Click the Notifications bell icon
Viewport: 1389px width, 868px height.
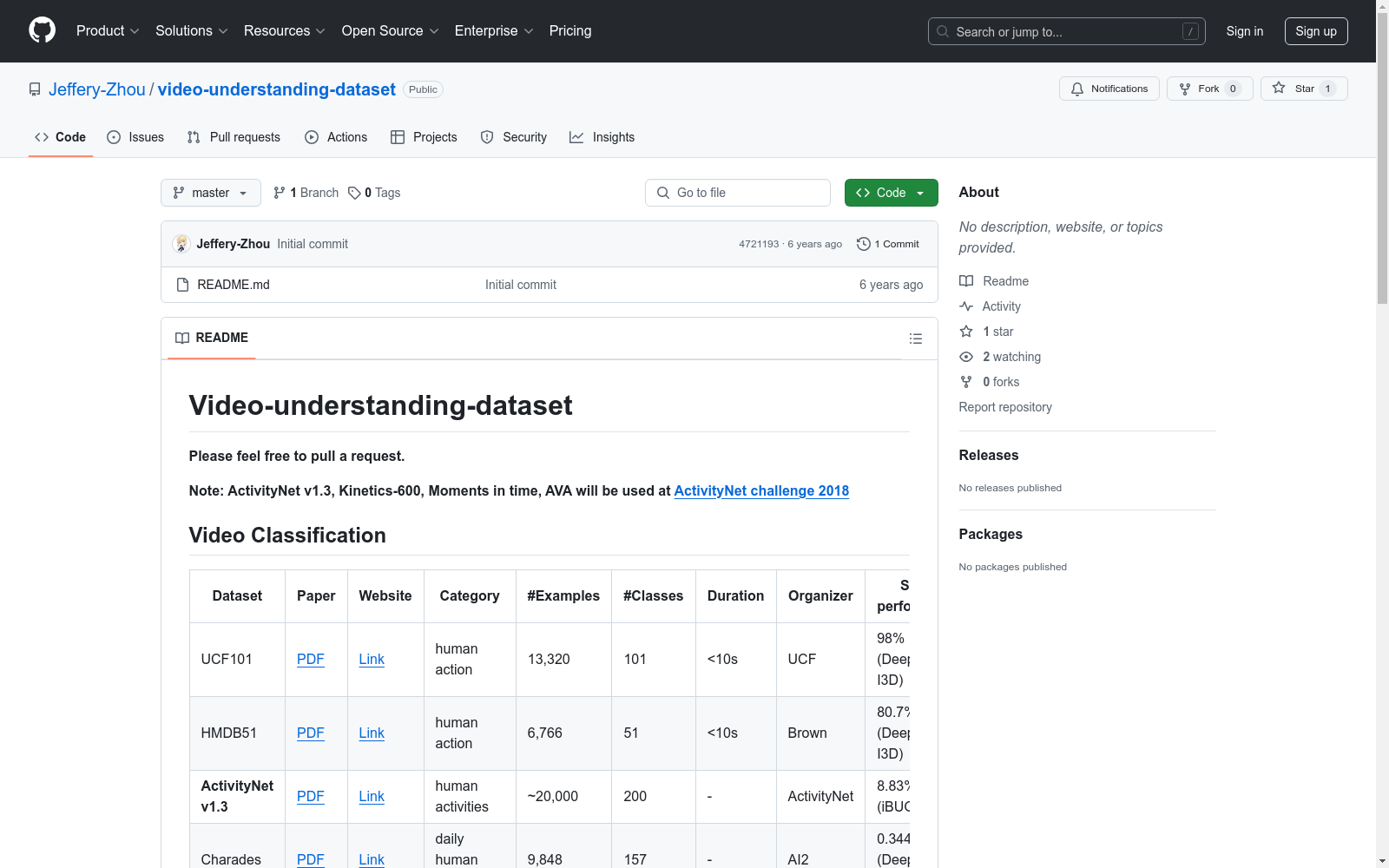(x=1077, y=89)
